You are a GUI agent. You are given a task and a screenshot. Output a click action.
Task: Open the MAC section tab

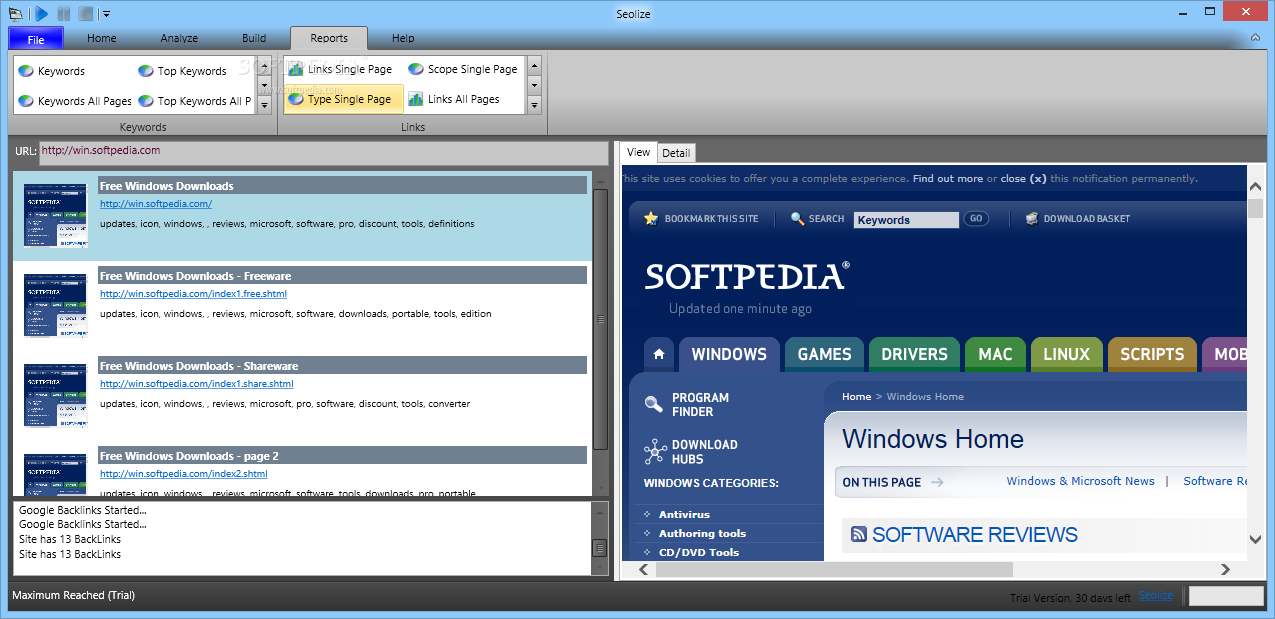click(x=995, y=354)
